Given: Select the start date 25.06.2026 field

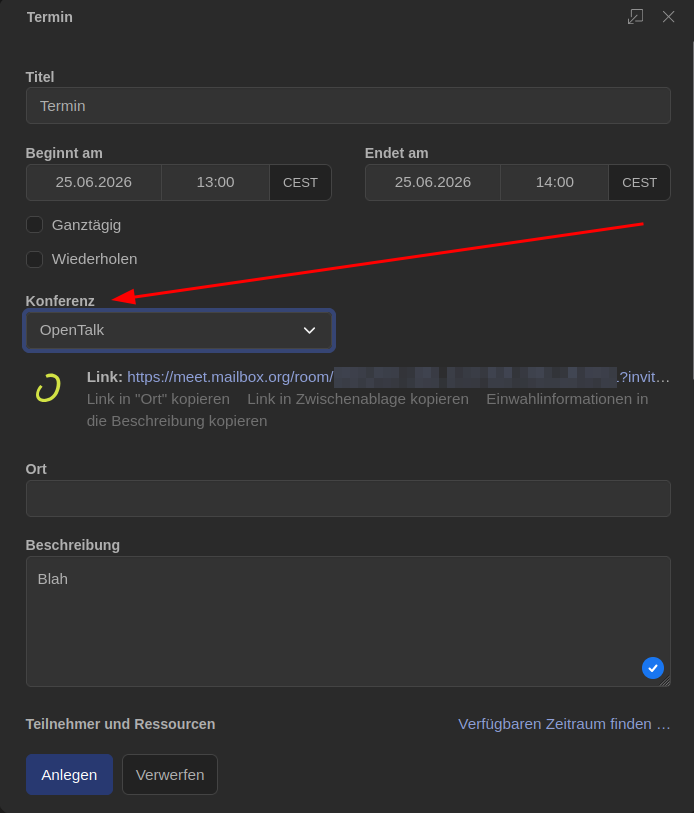Looking at the screenshot, I should [x=94, y=183].
